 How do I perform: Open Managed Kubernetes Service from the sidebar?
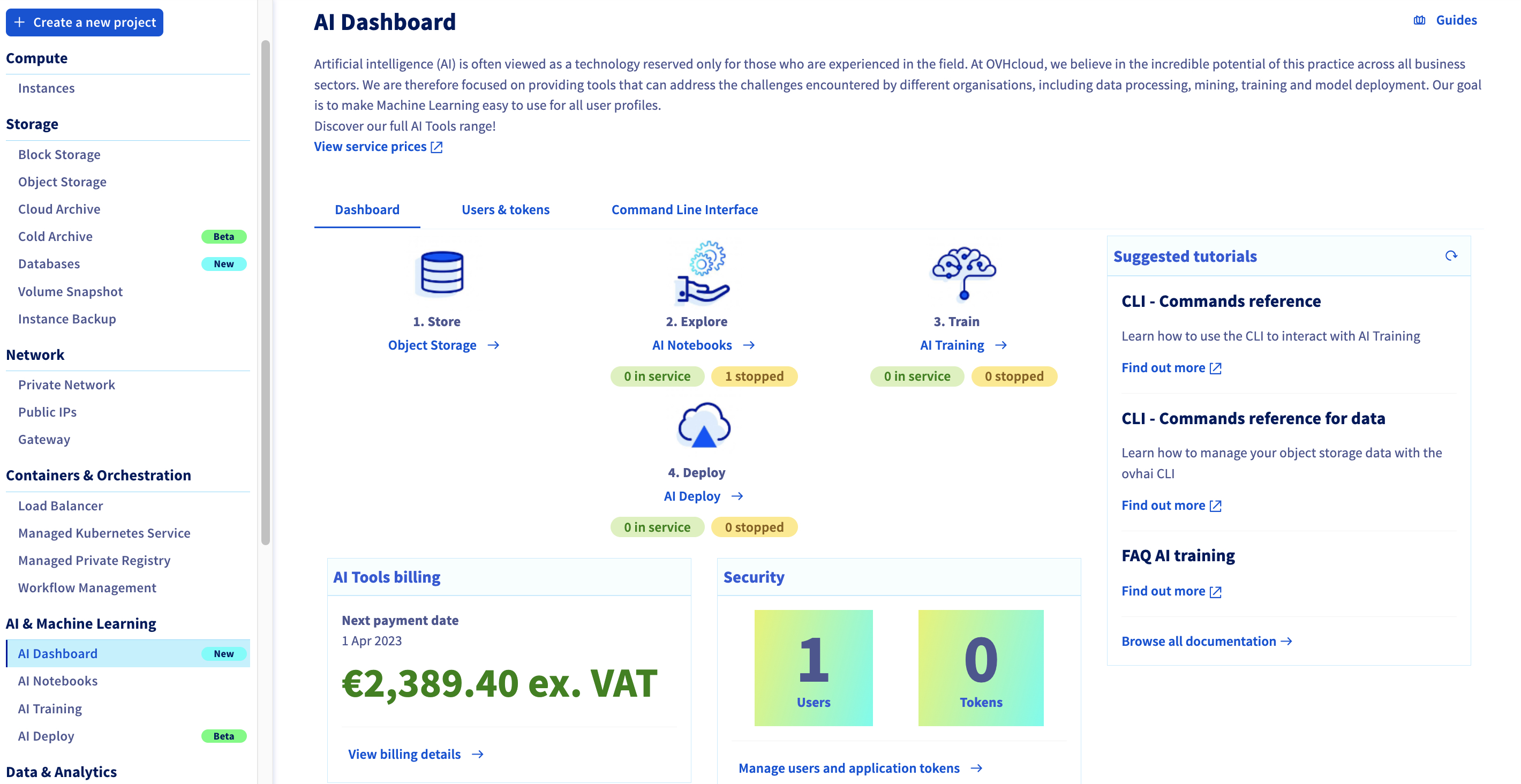pos(104,532)
